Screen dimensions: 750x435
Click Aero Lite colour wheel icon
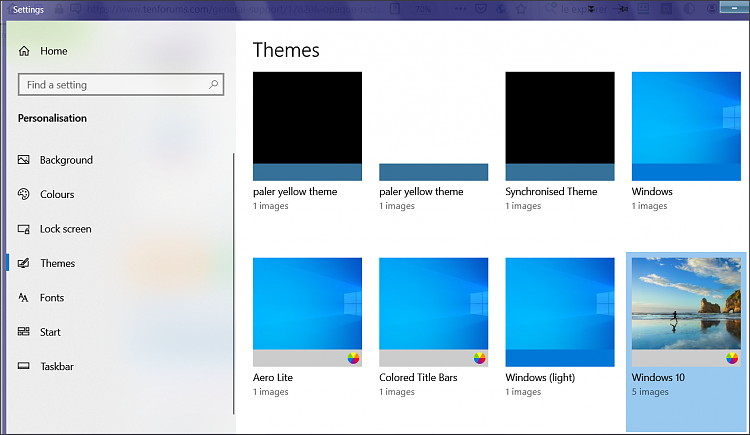pyautogui.click(x=353, y=358)
